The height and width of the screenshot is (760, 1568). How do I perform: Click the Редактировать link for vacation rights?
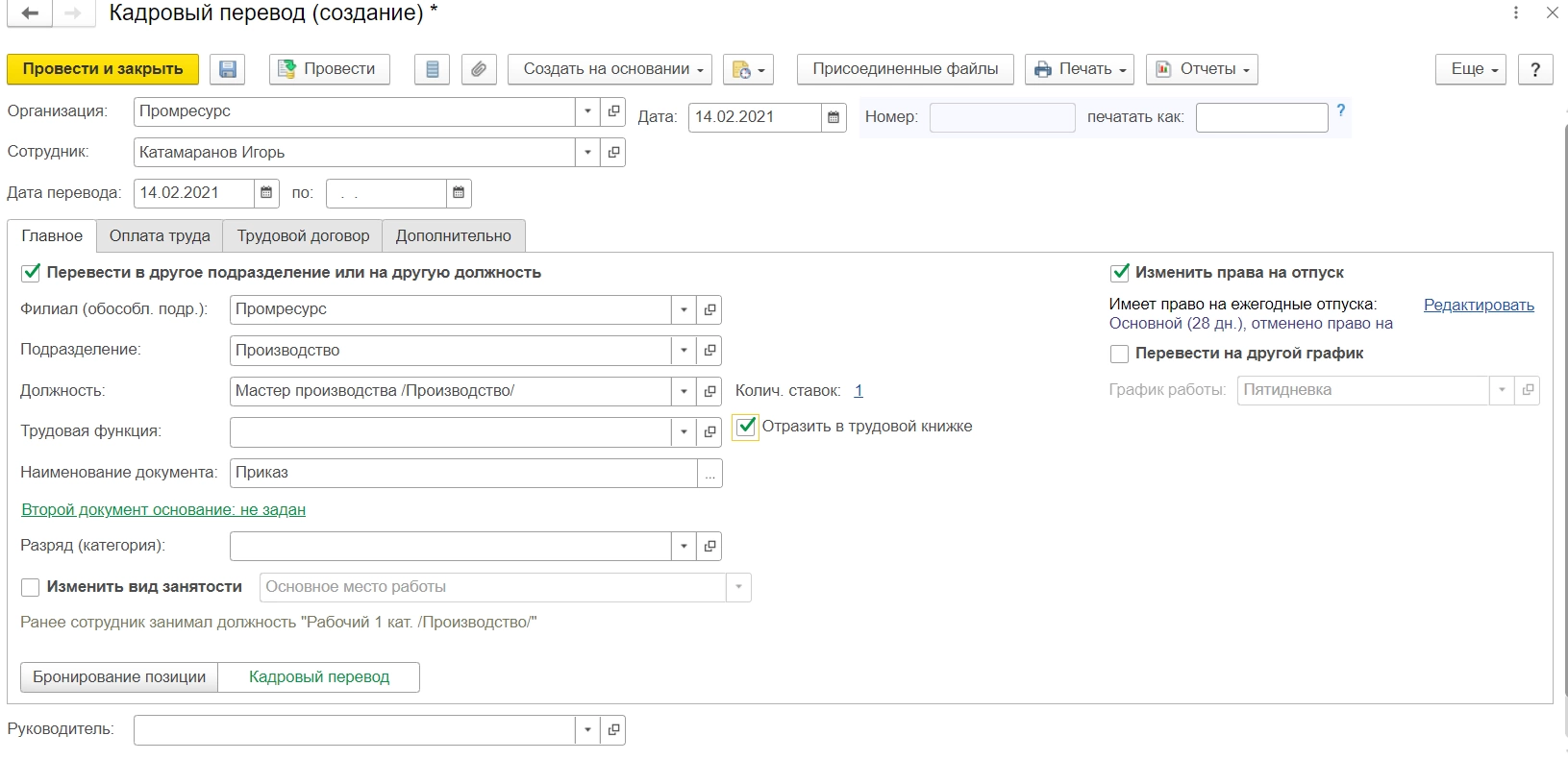1479,306
